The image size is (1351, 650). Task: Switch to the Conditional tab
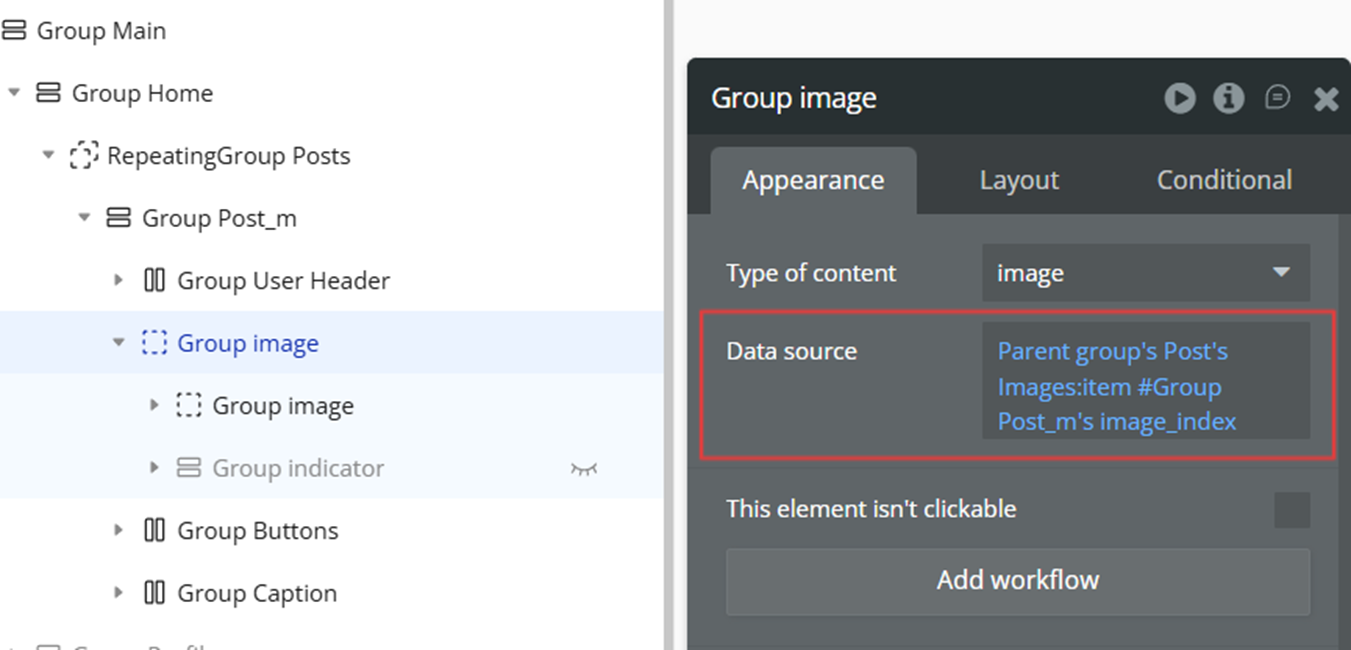coord(1223,180)
